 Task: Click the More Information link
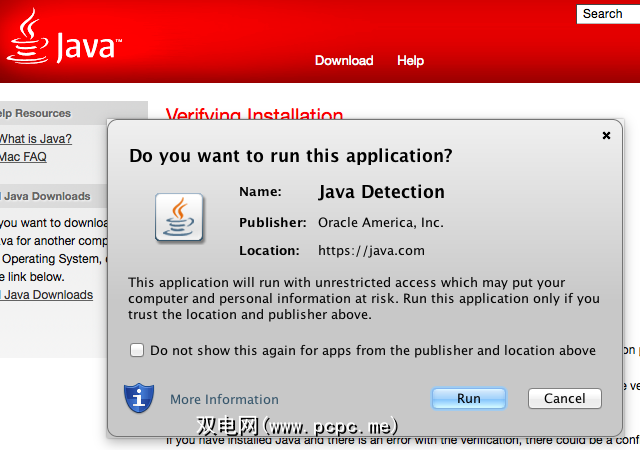tap(224, 399)
